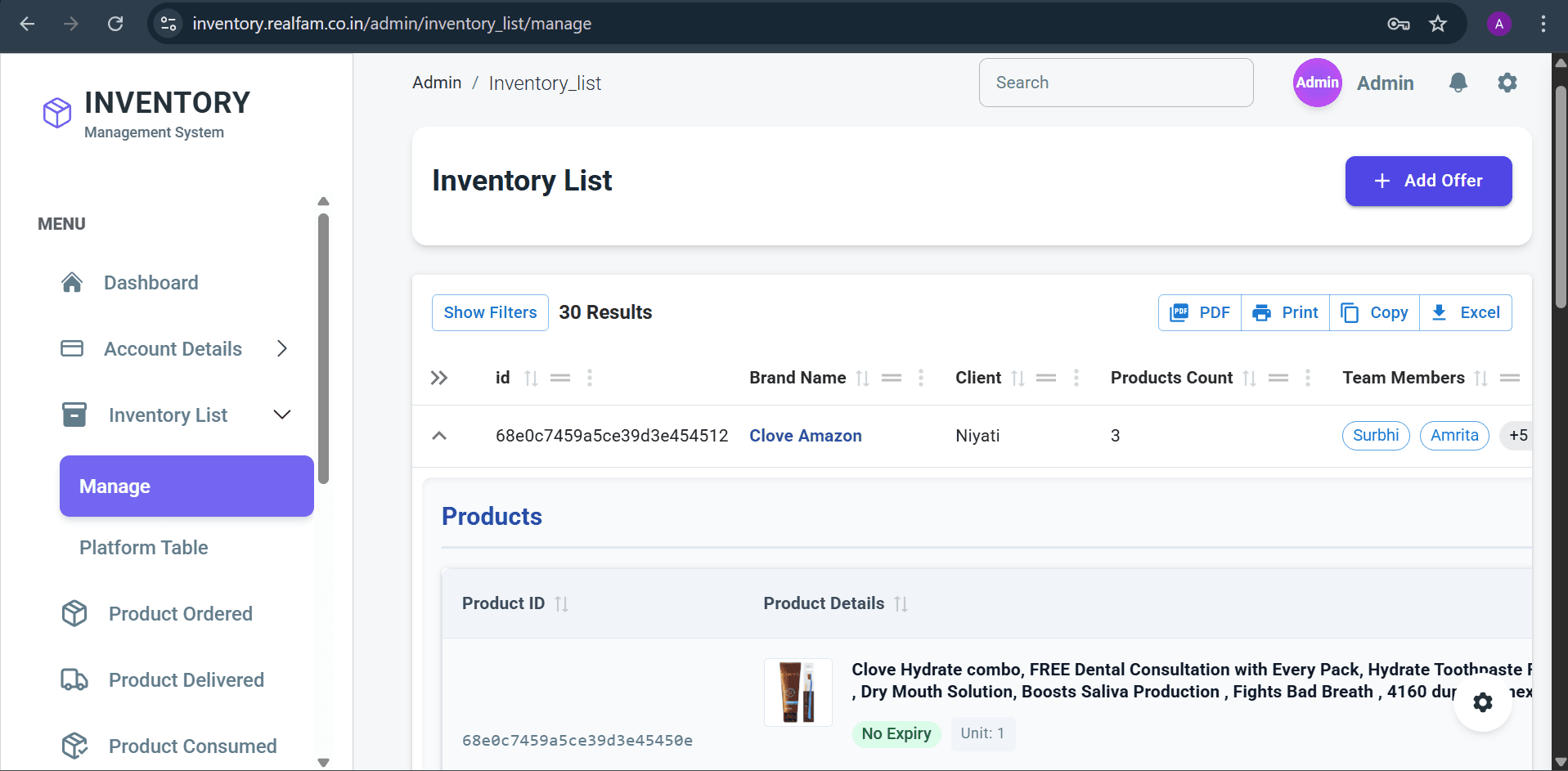
Task: Click the settings gear in the header
Action: tap(1507, 83)
